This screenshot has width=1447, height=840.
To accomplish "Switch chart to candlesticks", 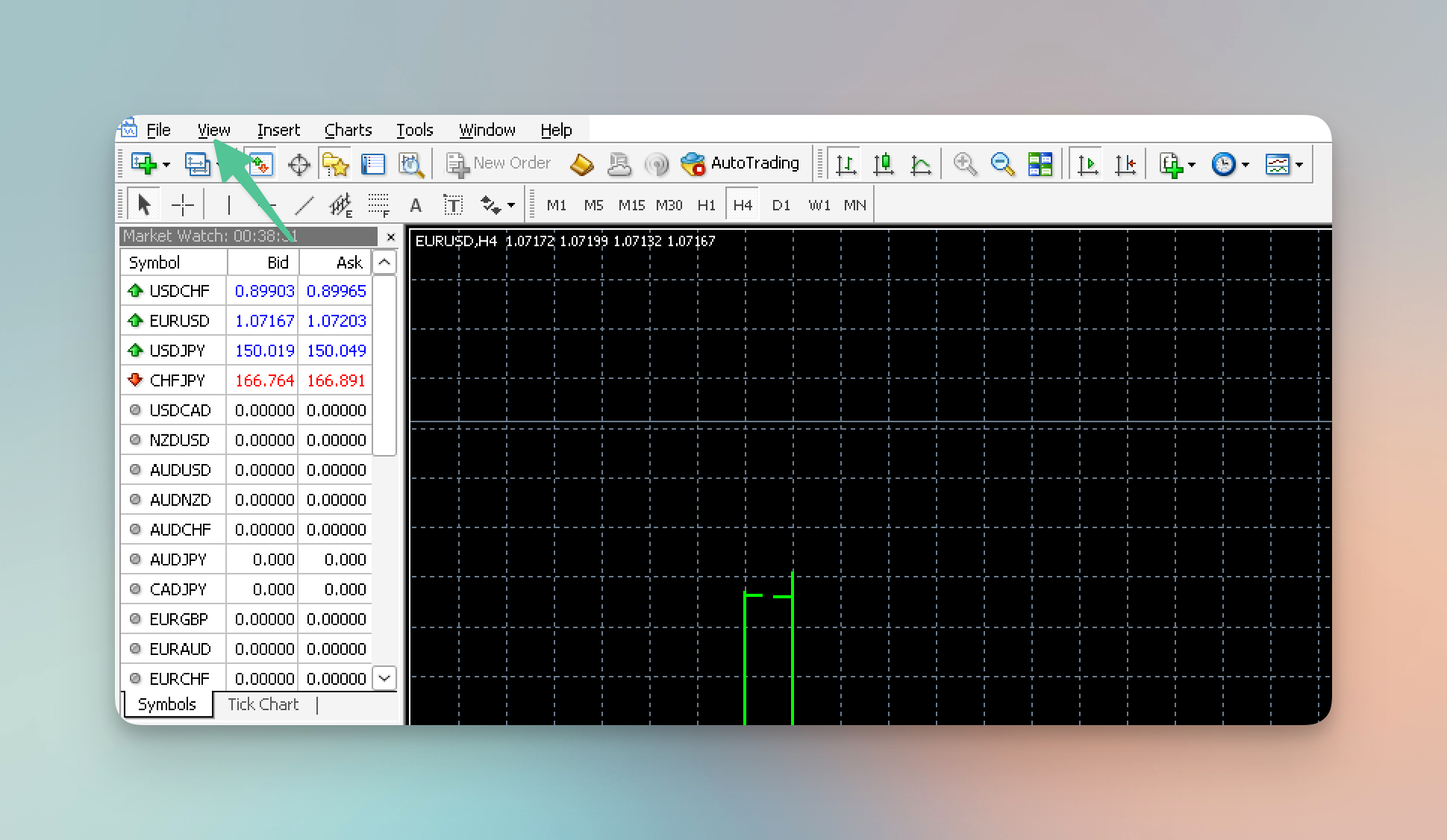I will pos(884,164).
